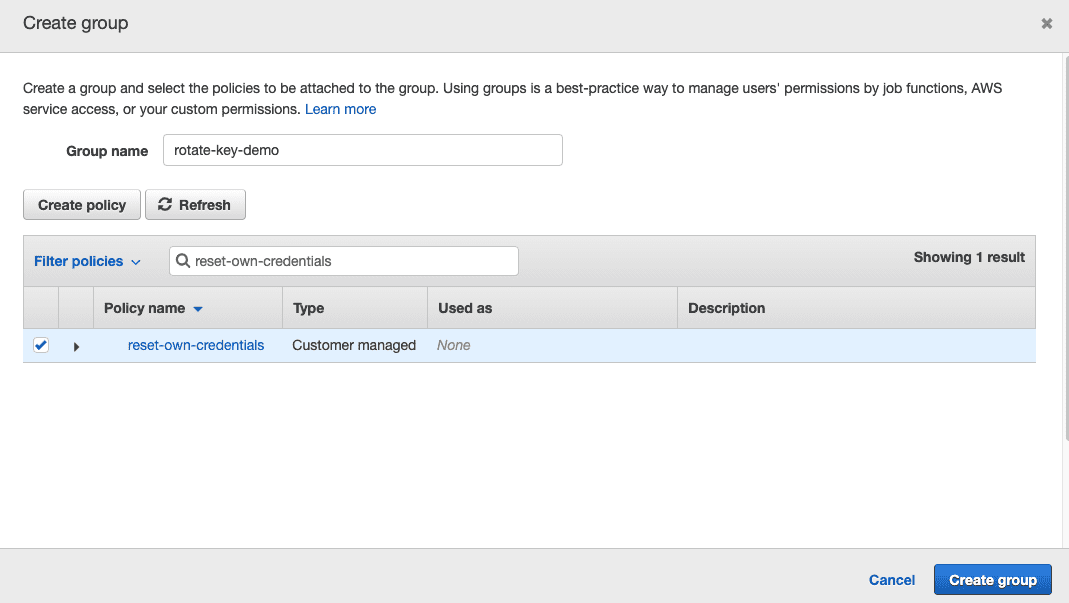Click the Create group button
The image size is (1069, 603).
(x=992, y=579)
